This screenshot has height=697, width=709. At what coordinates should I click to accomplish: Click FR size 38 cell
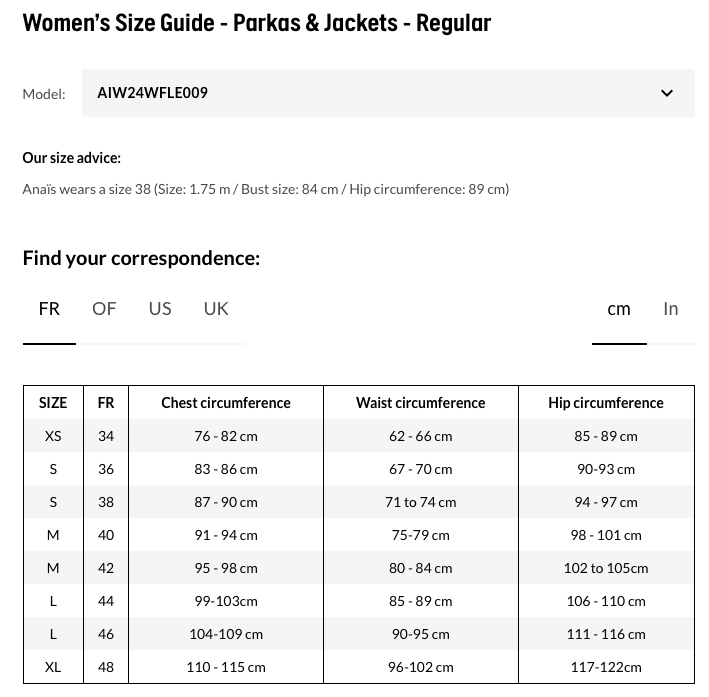(x=106, y=502)
